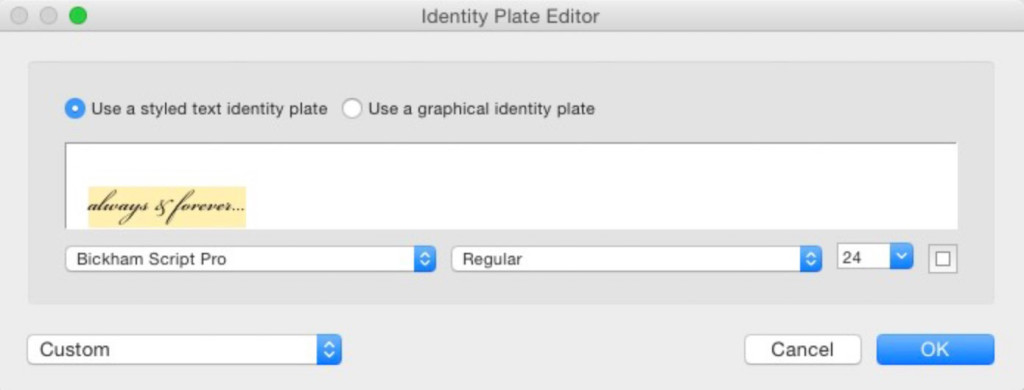Open the text color swatch box

[x=943, y=259]
